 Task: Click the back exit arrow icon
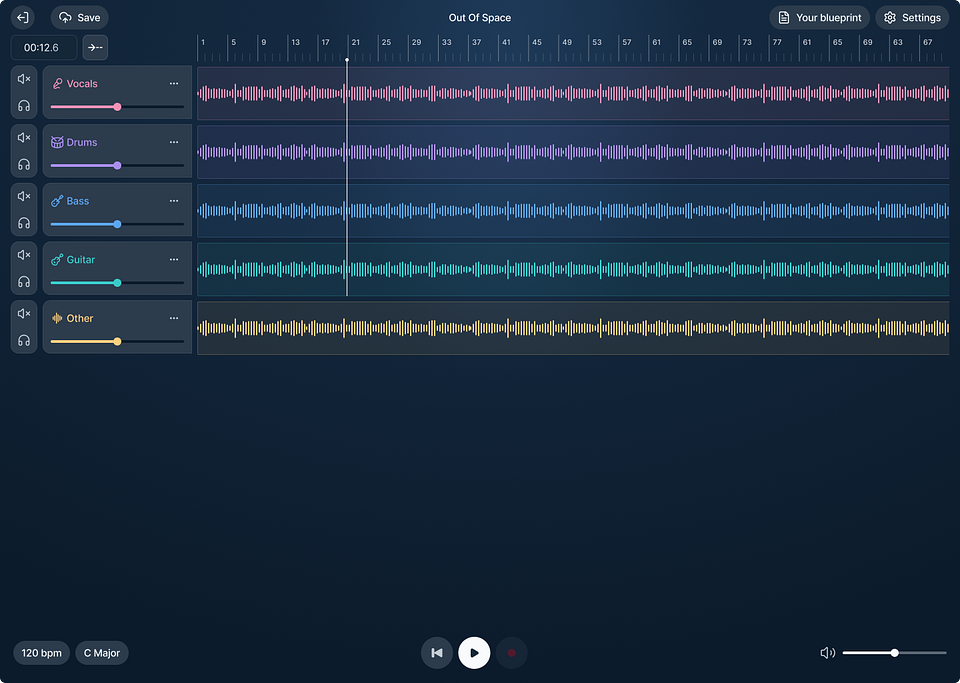(x=22, y=17)
